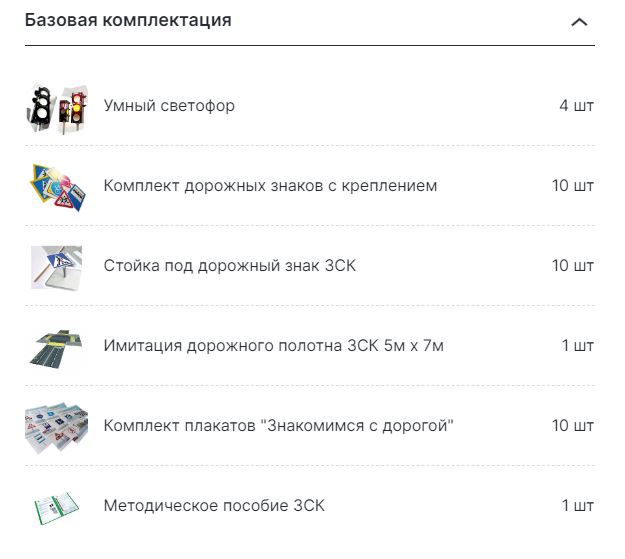Click 10 шт quantity beside sign stand

click(573, 265)
